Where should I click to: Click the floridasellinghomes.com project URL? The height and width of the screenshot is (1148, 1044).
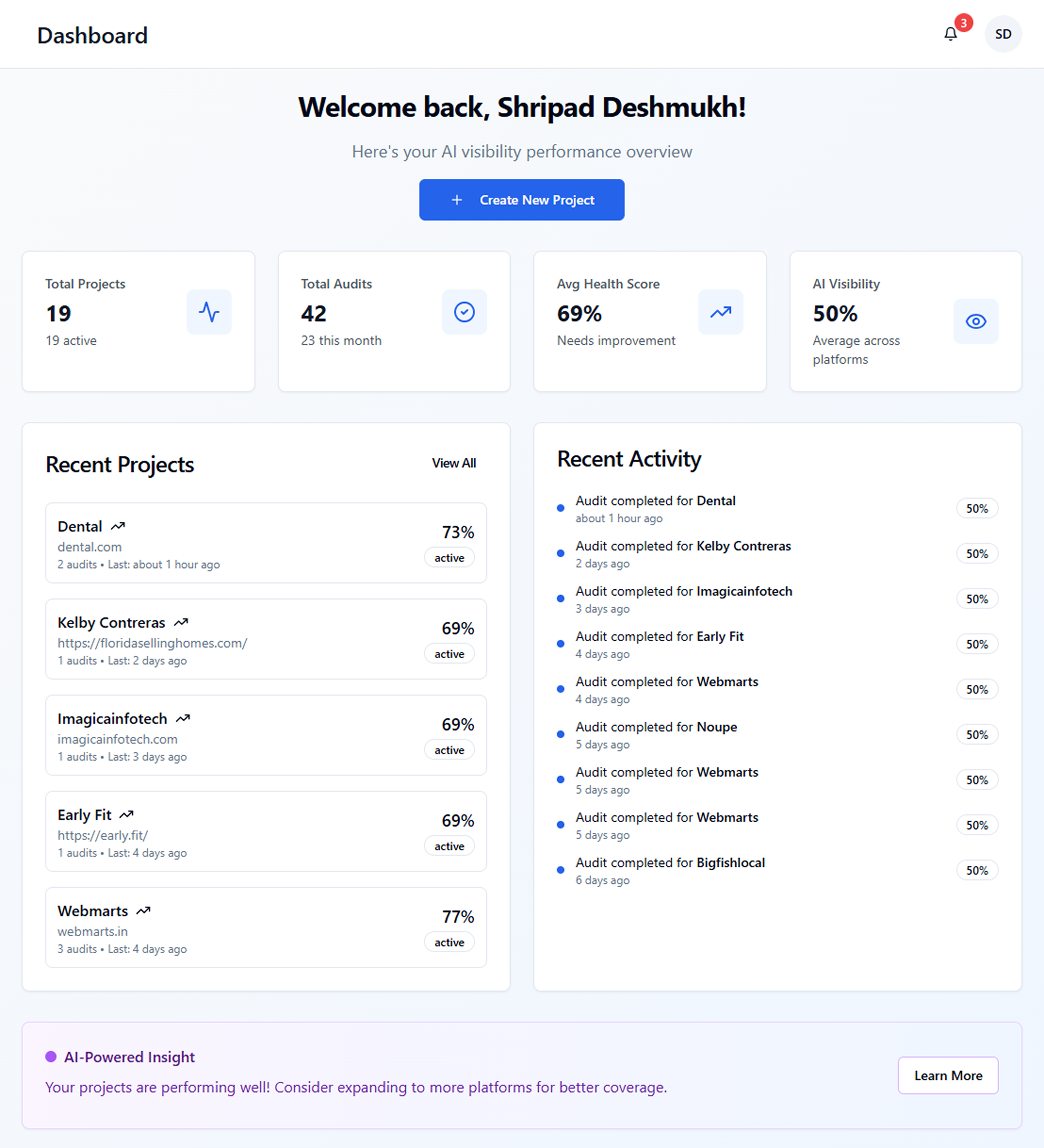coord(152,643)
